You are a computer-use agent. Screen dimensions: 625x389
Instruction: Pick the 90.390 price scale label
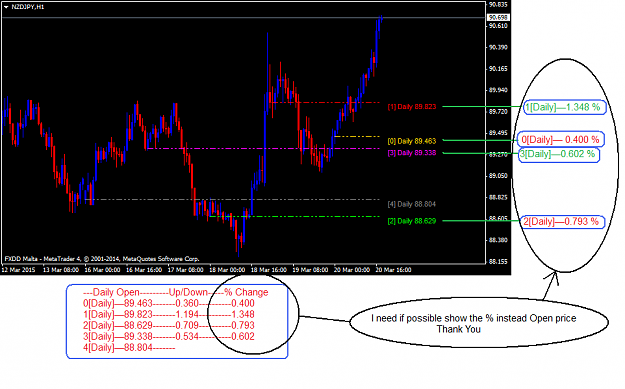pyautogui.click(x=498, y=47)
